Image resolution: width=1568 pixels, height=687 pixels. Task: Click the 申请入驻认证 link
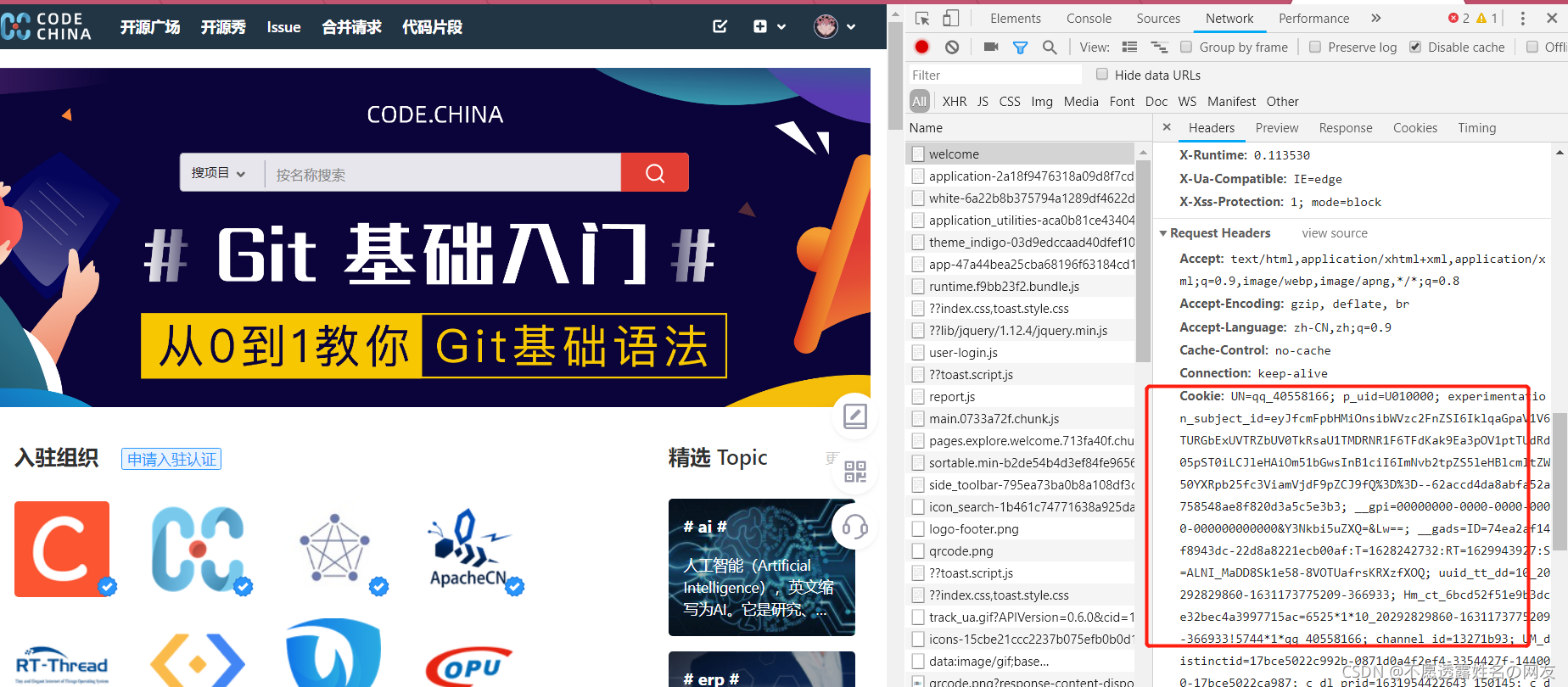(x=171, y=459)
